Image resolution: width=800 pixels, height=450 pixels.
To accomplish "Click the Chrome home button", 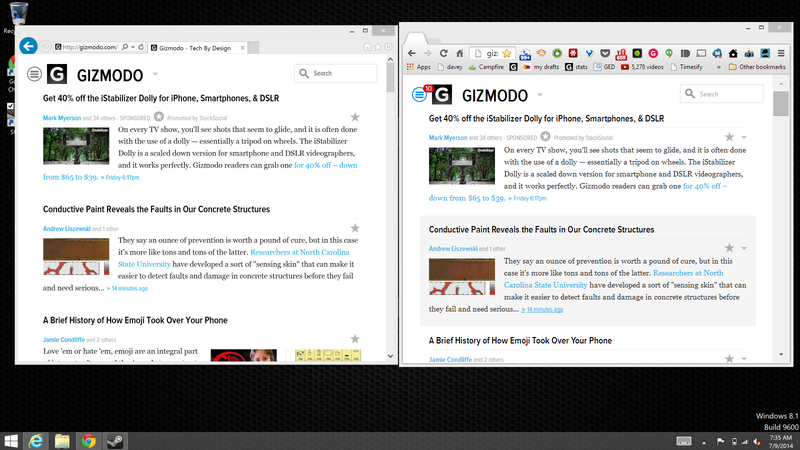I will coord(459,53).
